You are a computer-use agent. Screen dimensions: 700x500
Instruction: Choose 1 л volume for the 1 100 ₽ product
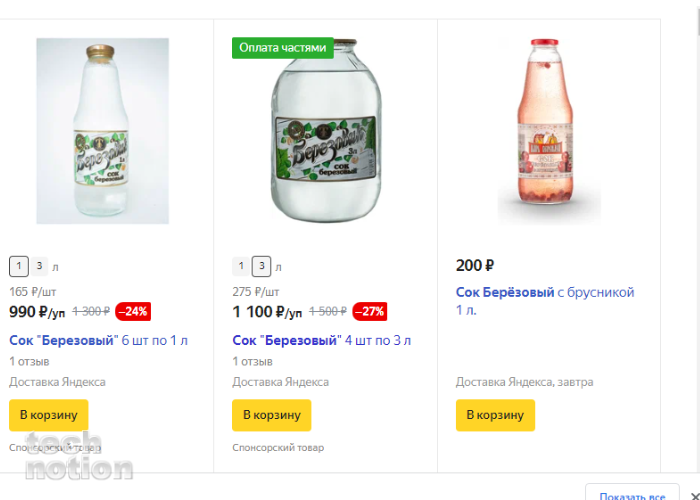tap(242, 266)
